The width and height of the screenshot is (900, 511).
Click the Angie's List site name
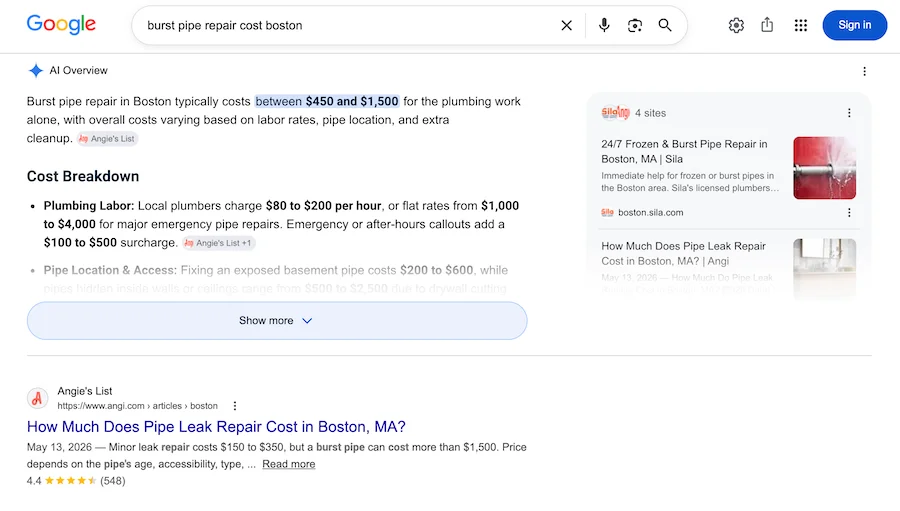[84, 391]
